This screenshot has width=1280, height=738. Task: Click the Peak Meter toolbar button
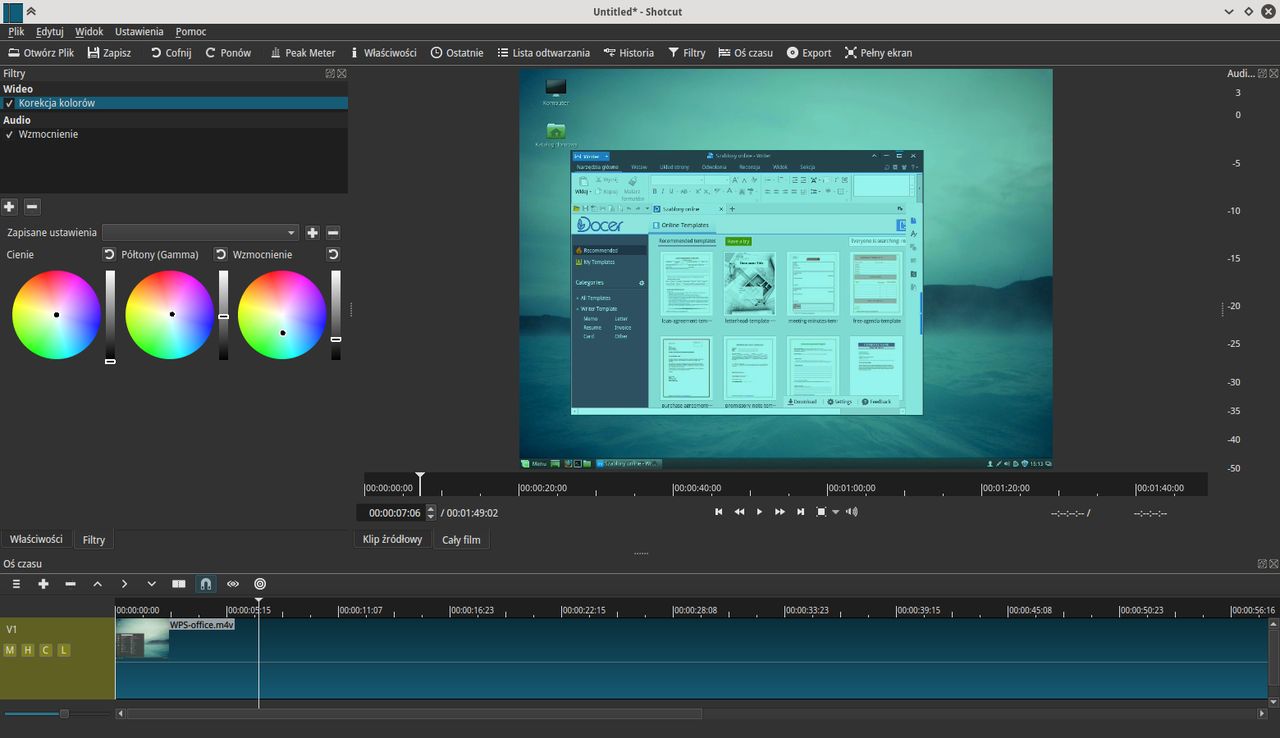[x=302, y=53]
